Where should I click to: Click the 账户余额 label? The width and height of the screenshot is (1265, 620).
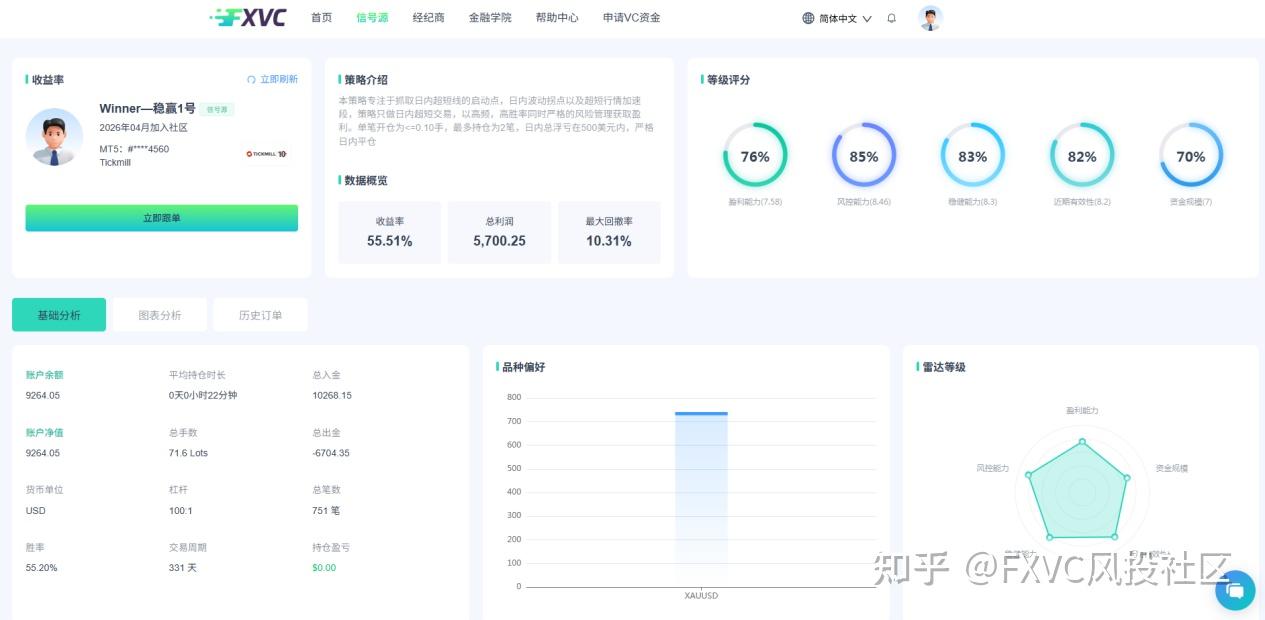tap(44, 375)
